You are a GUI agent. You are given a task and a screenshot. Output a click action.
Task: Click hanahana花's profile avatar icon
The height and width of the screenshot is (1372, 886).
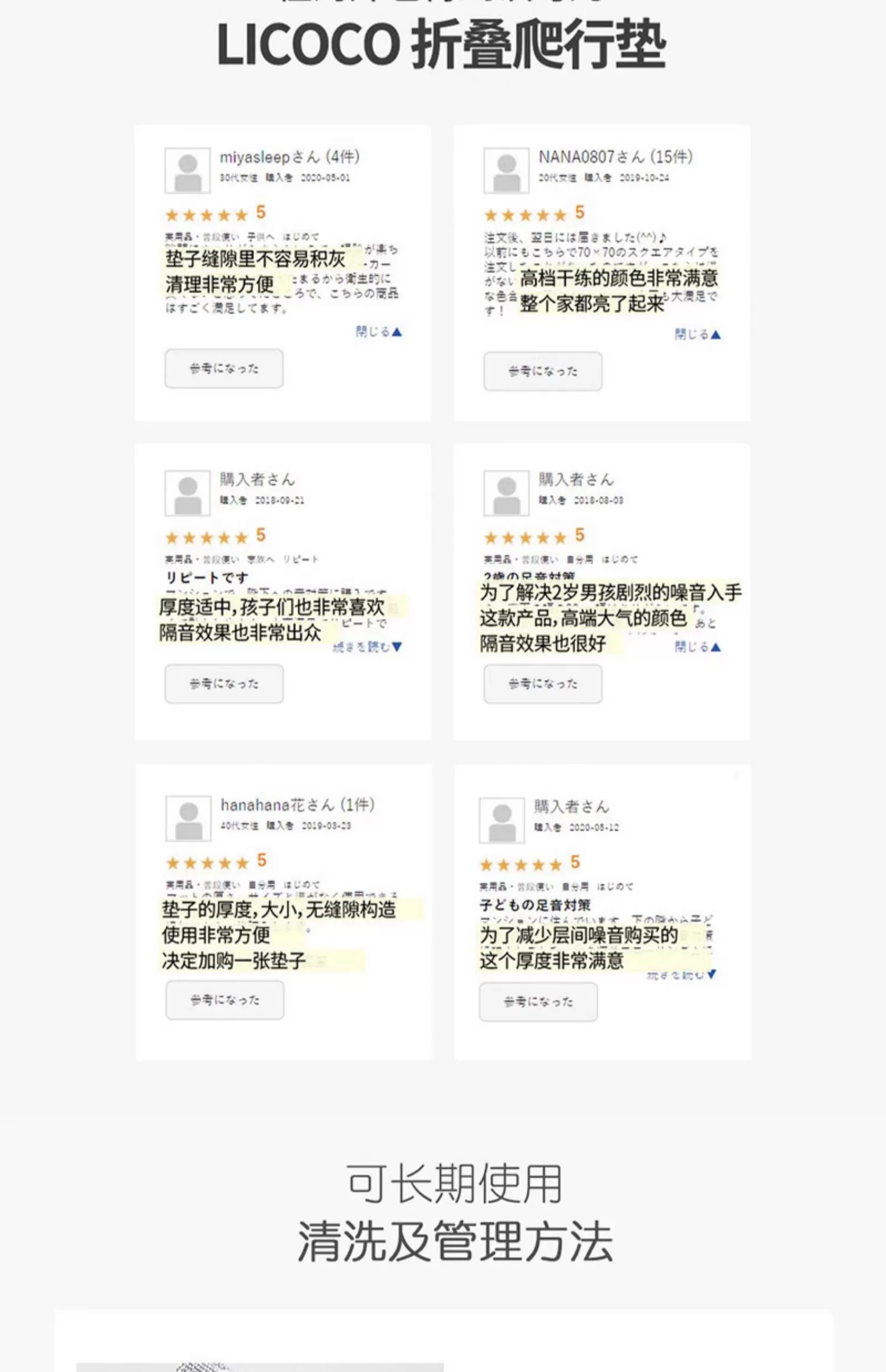[188, 818]
